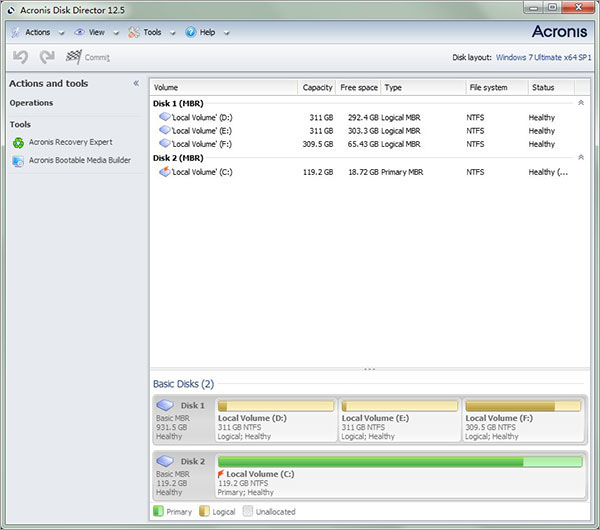Sort by the Volume column header

[223, 88]
